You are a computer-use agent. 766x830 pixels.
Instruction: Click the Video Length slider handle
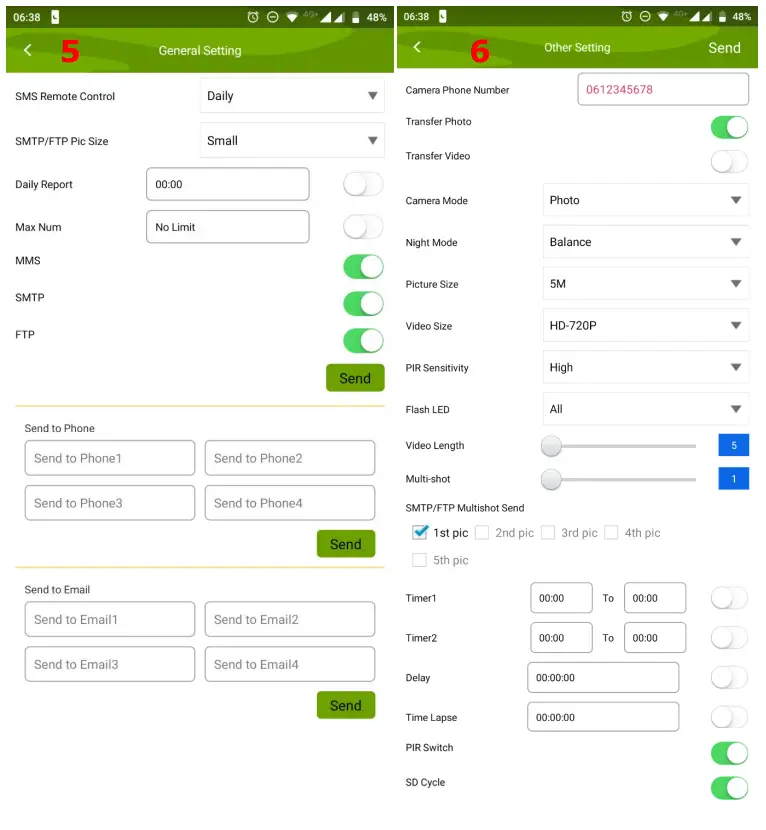click(x=551, y=446)
